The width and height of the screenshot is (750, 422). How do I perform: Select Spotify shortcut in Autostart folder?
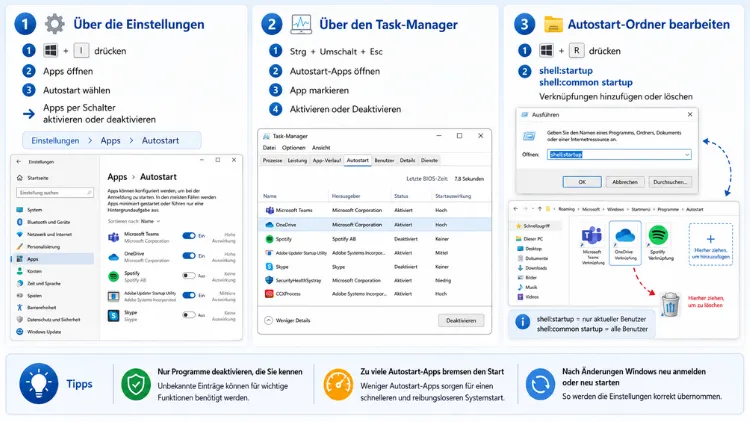[659, 243]
